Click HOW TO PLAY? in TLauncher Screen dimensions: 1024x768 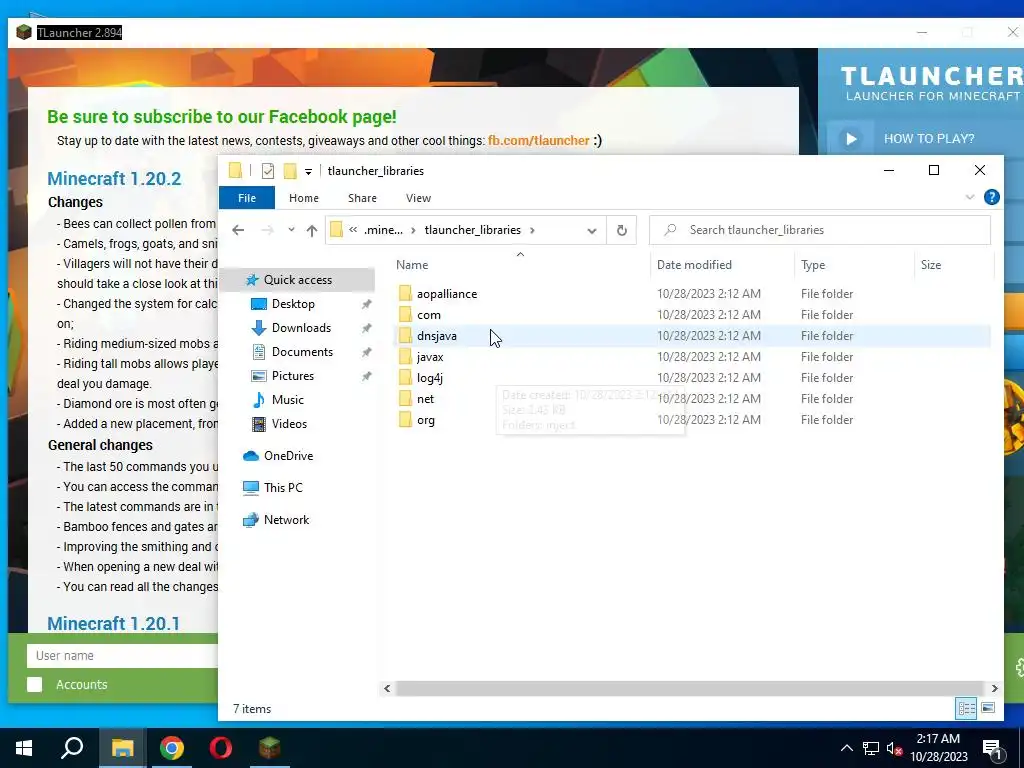click(929, 138)
